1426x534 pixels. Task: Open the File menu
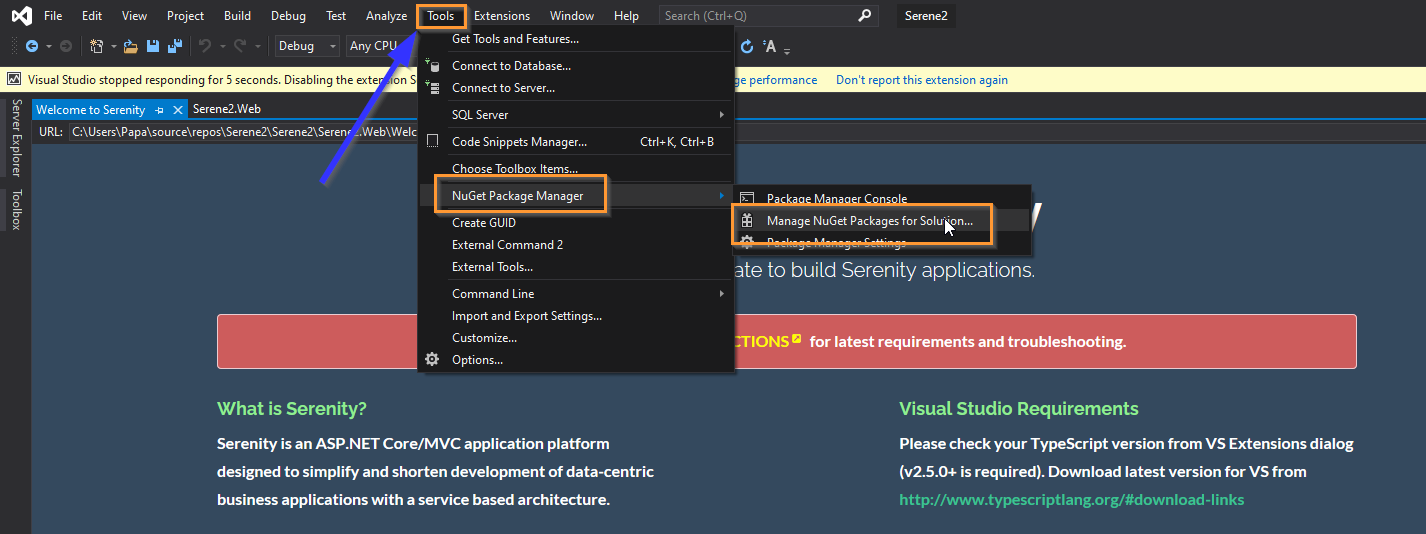click(53, 16)
